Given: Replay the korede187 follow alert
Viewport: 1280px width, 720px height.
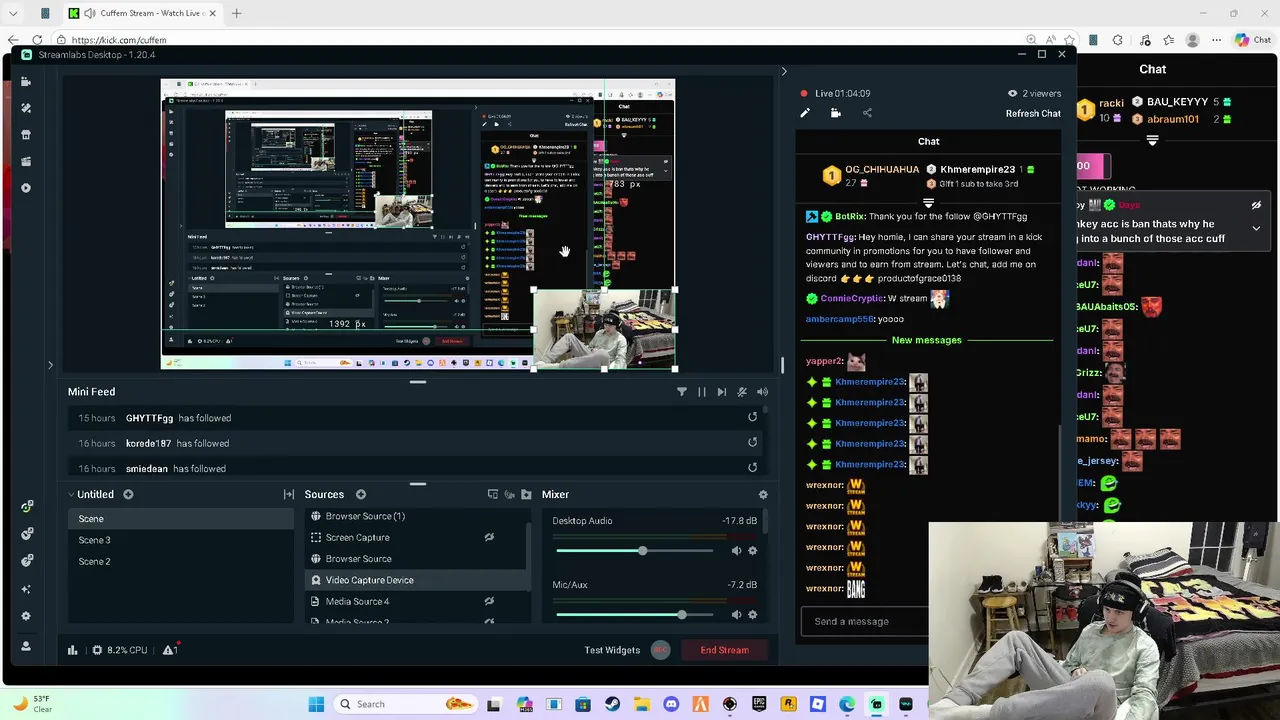Looking at the screenshot, I should tap(753, 442).
